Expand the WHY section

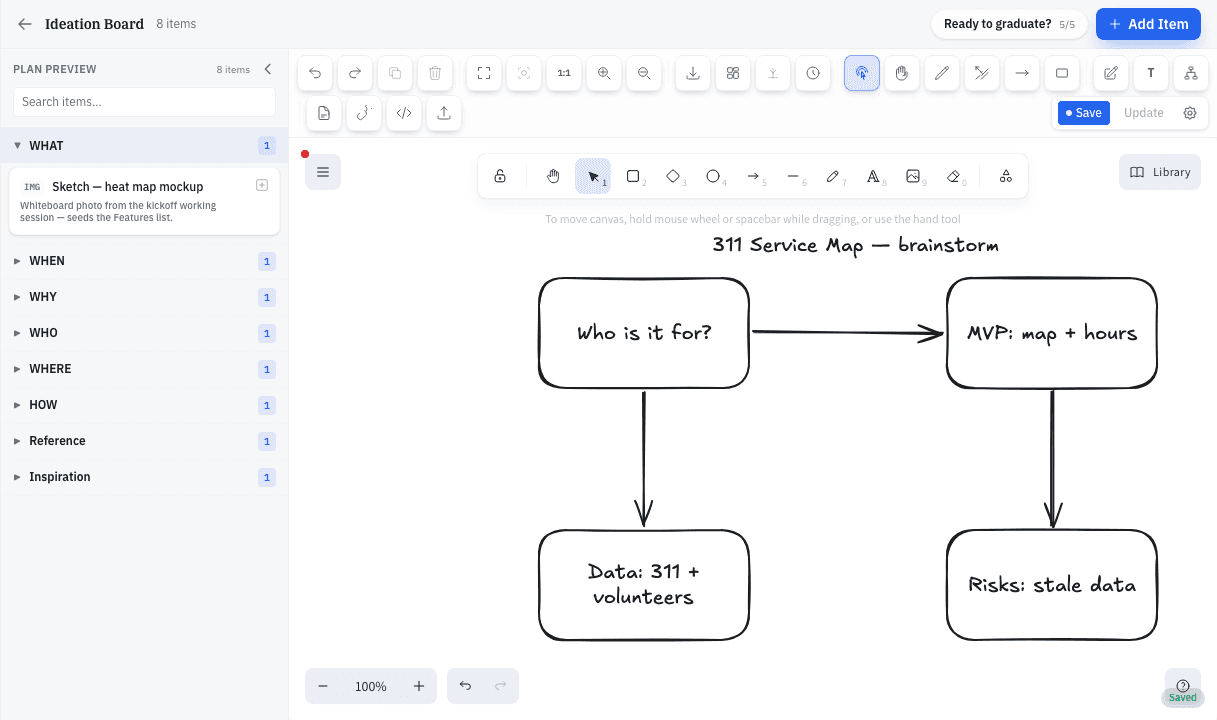pos(144,297)
